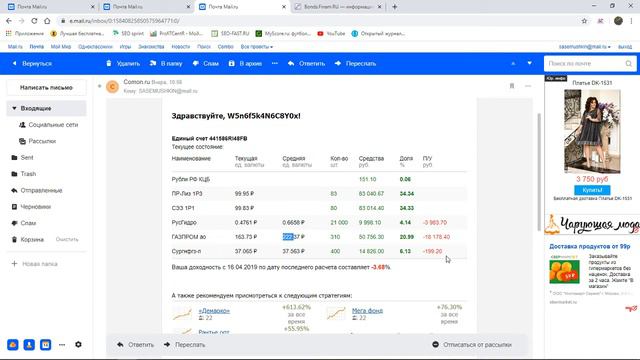The height and width of the screenshot is (360, 640).
Task: Open Mail.ru portal link
Action: pyautogui.click(x=15, y=47)
